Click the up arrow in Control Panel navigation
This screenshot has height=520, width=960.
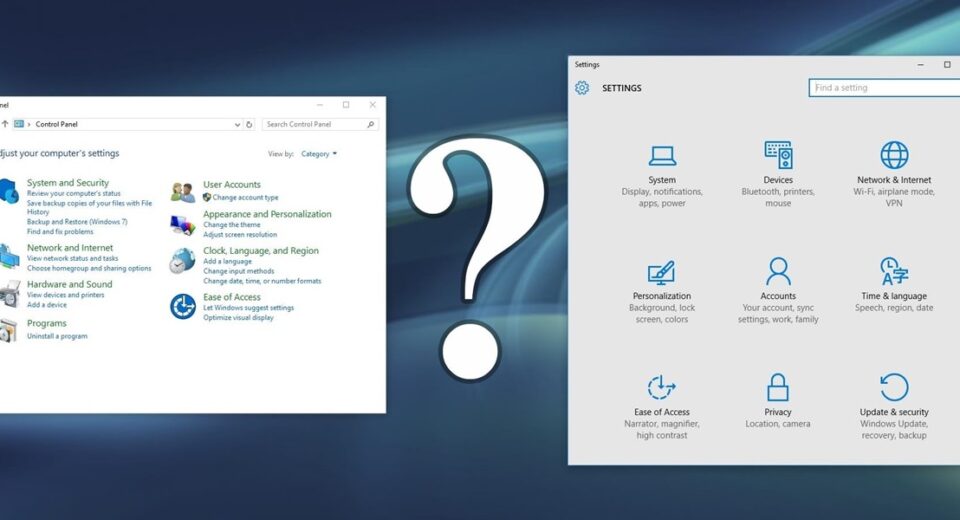point(5,124)
